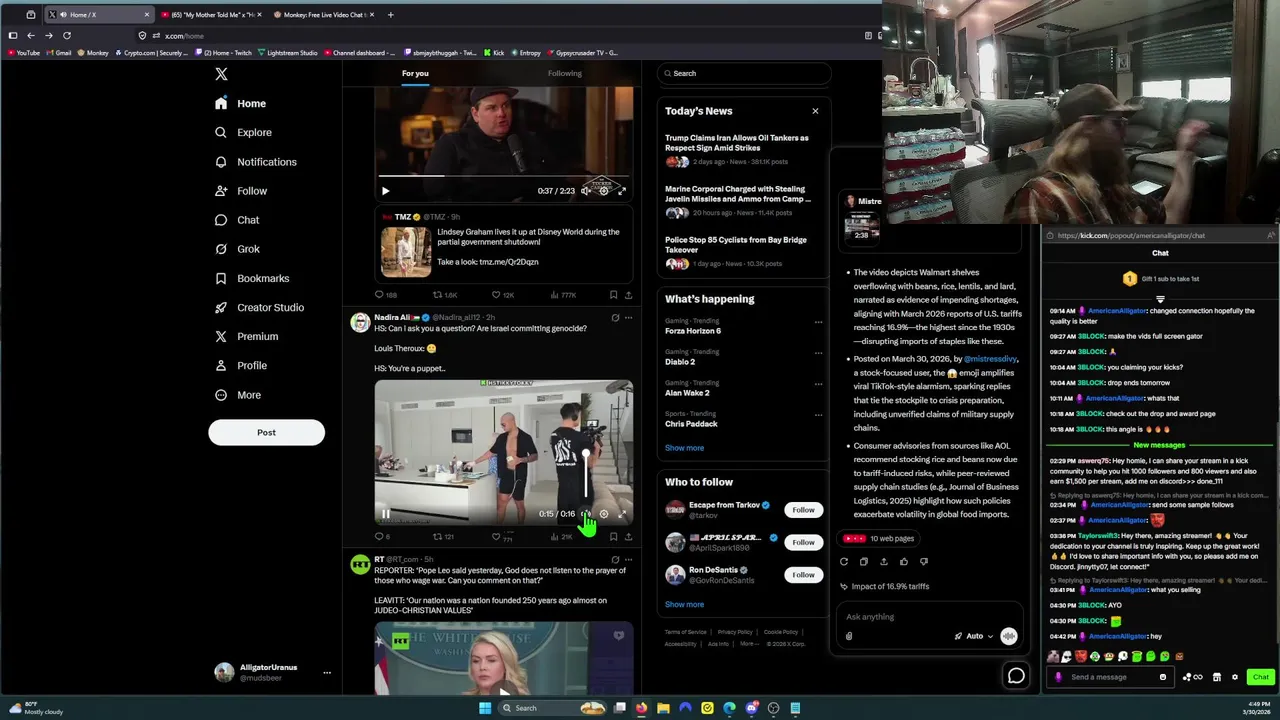Switch to "My Mother Told Me" browser tab
Image resolution: width=1280 pixels, height=720 pixels.
click(213, 15)
